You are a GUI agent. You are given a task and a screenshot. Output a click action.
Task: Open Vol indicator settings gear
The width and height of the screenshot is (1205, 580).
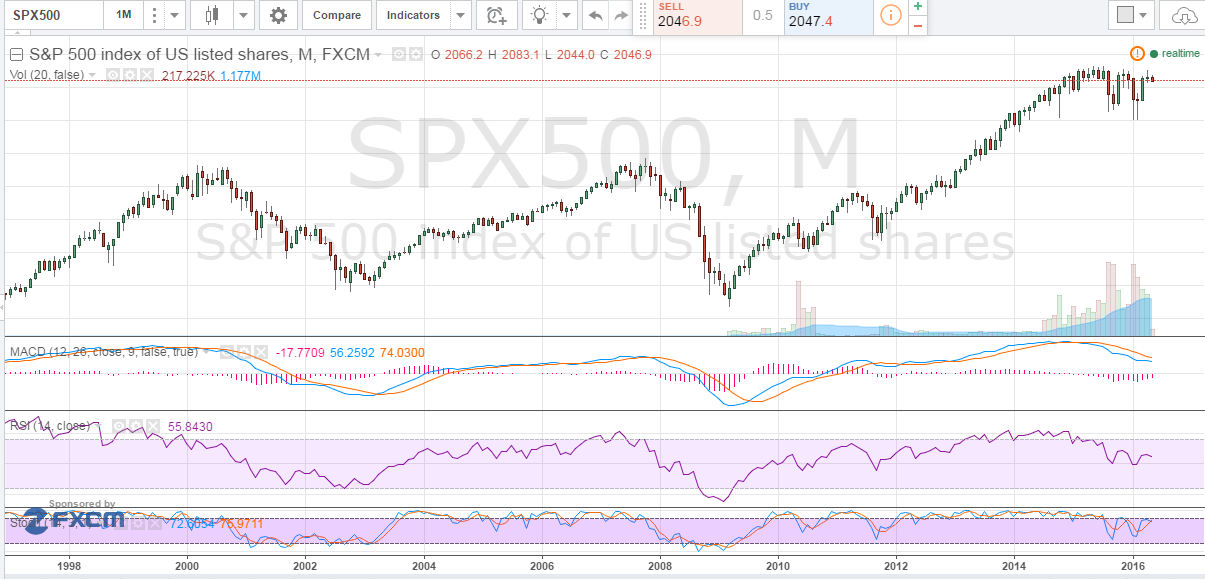click(x=130, y=75)
